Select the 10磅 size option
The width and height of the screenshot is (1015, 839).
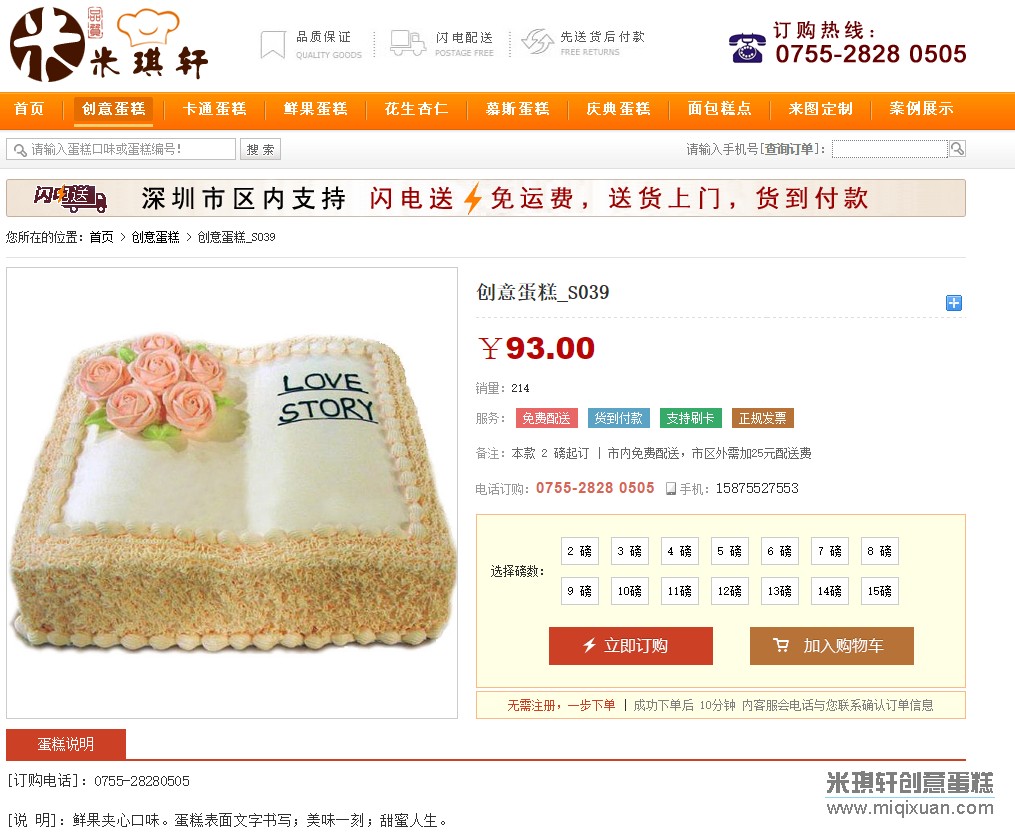click(x=629, y=590)
